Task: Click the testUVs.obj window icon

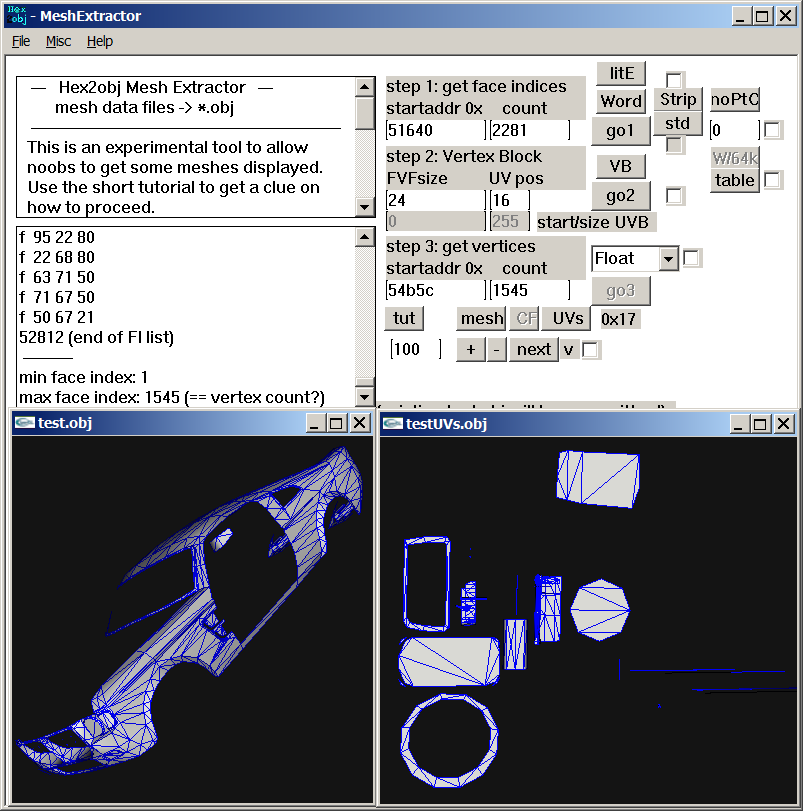Action: tap(391, 423)
